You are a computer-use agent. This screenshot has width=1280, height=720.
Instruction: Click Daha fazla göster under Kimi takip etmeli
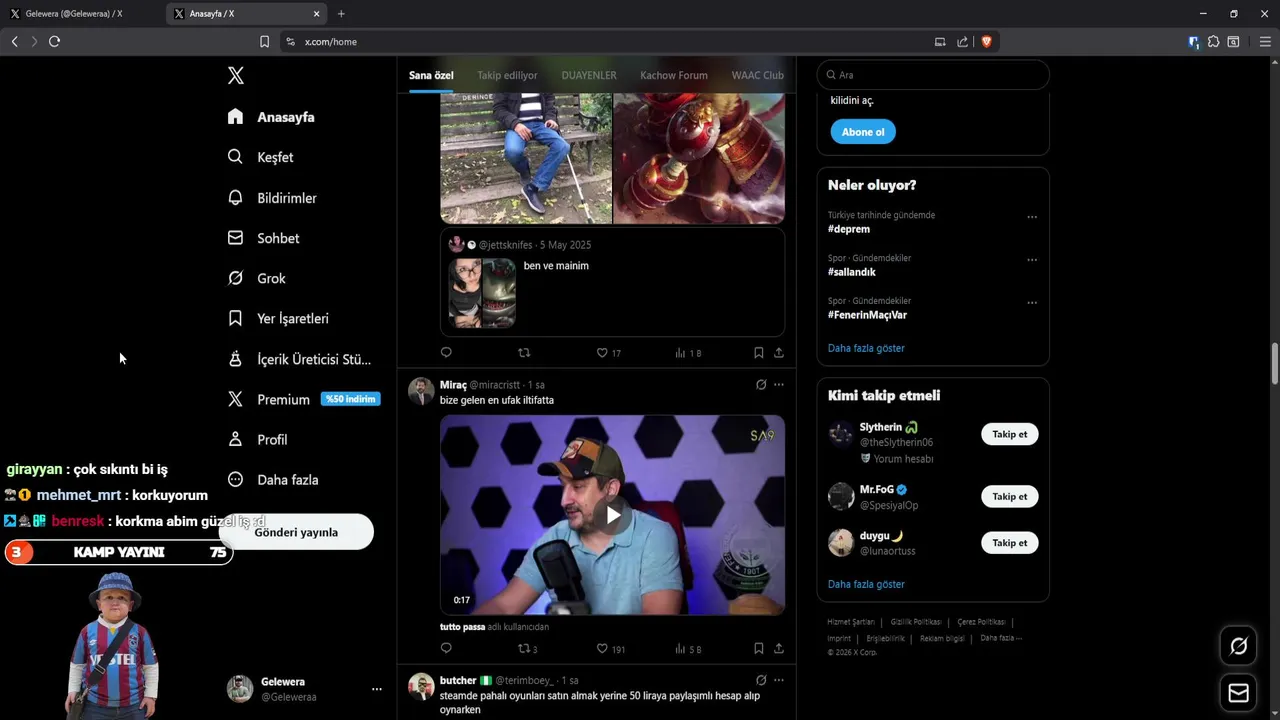pos(866,584)
